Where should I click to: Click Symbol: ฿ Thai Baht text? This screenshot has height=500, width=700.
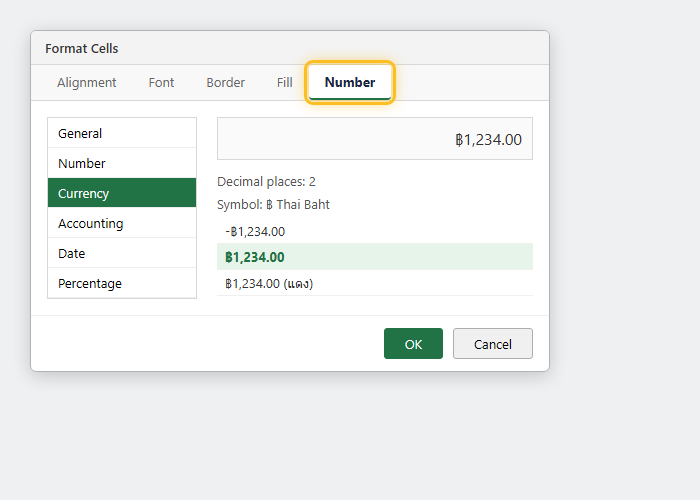coord(273,204)
